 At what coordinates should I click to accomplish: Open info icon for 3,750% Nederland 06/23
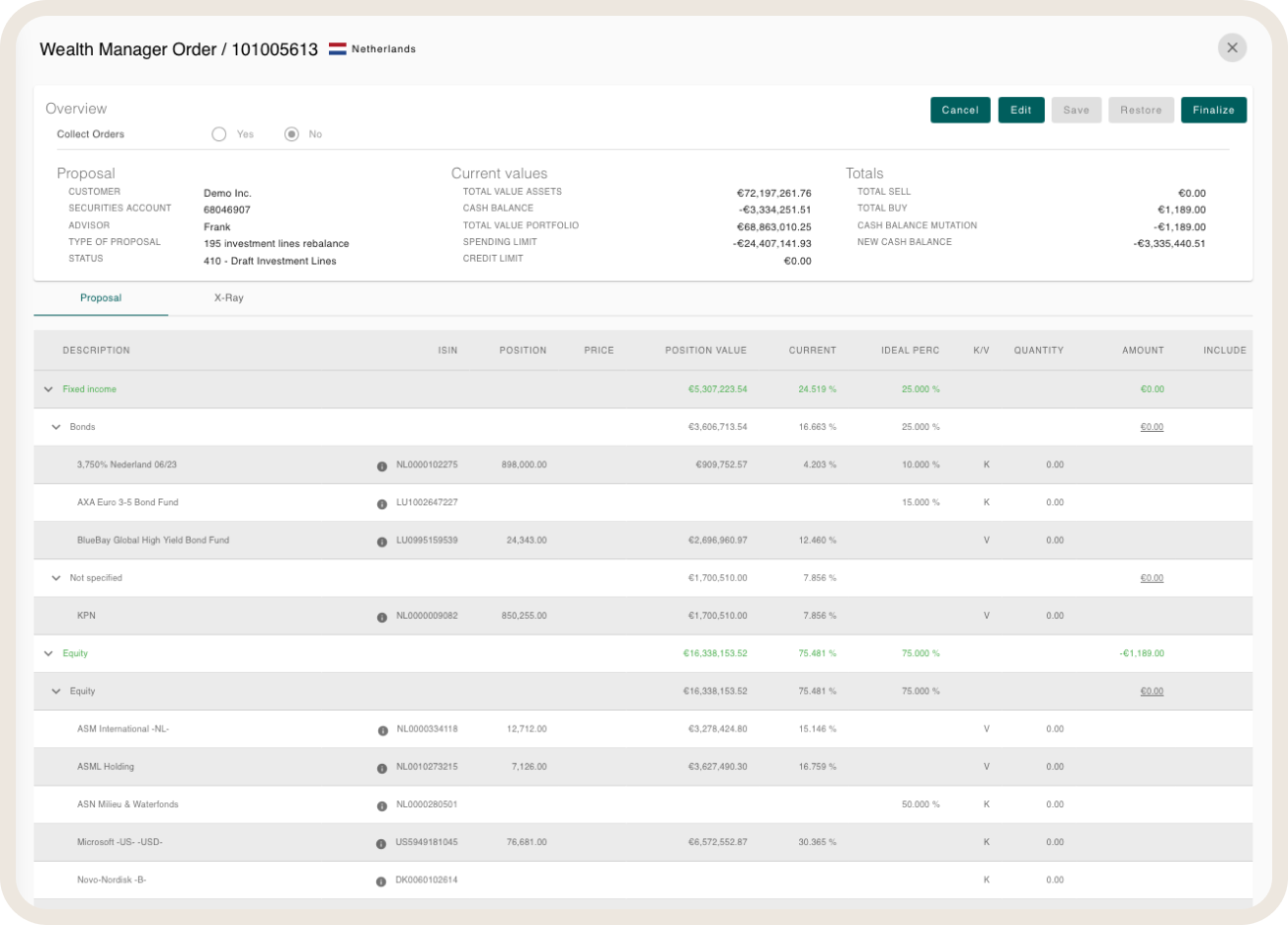(x=382, y=465)
